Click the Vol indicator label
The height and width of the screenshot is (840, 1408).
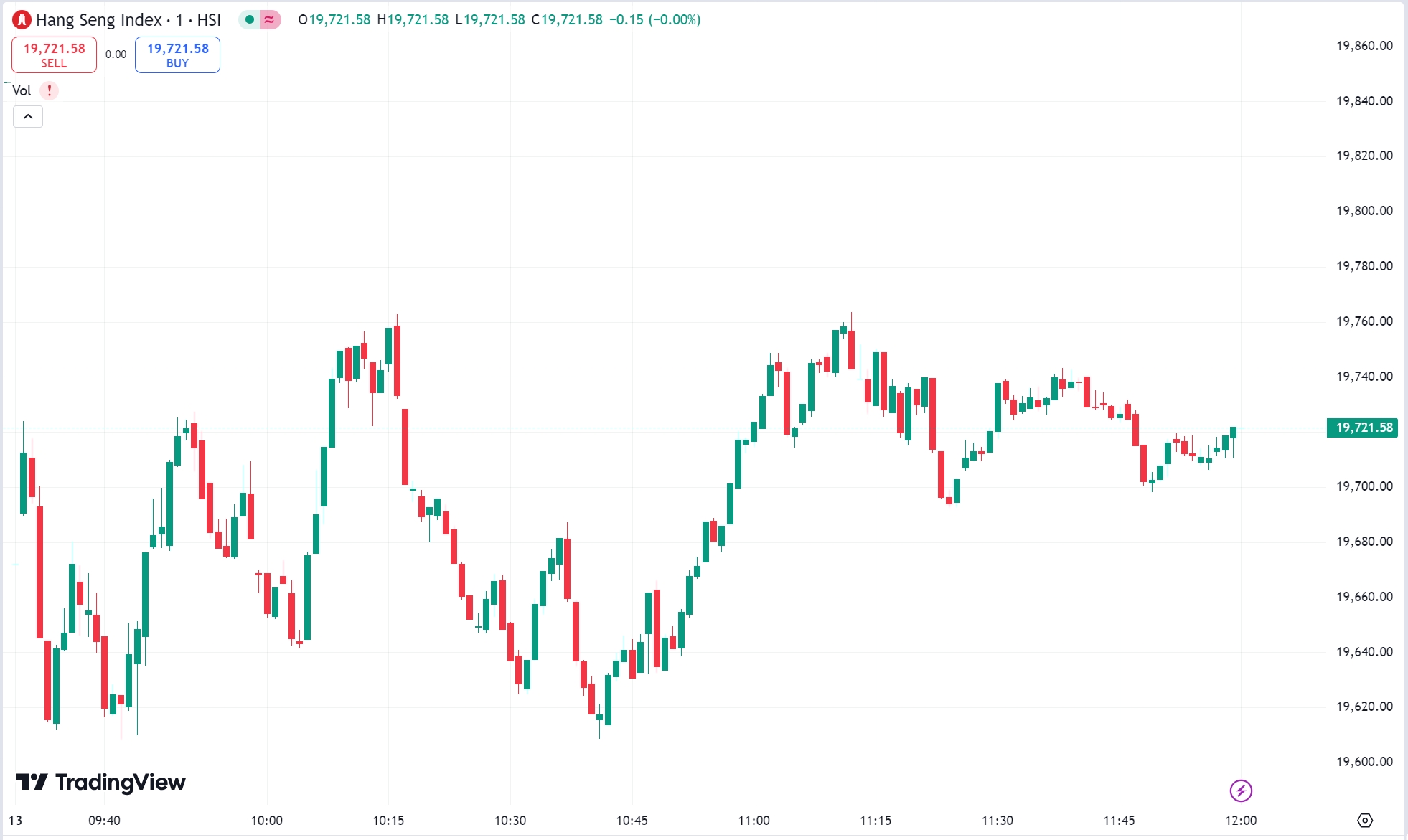[x=21, y=90]
